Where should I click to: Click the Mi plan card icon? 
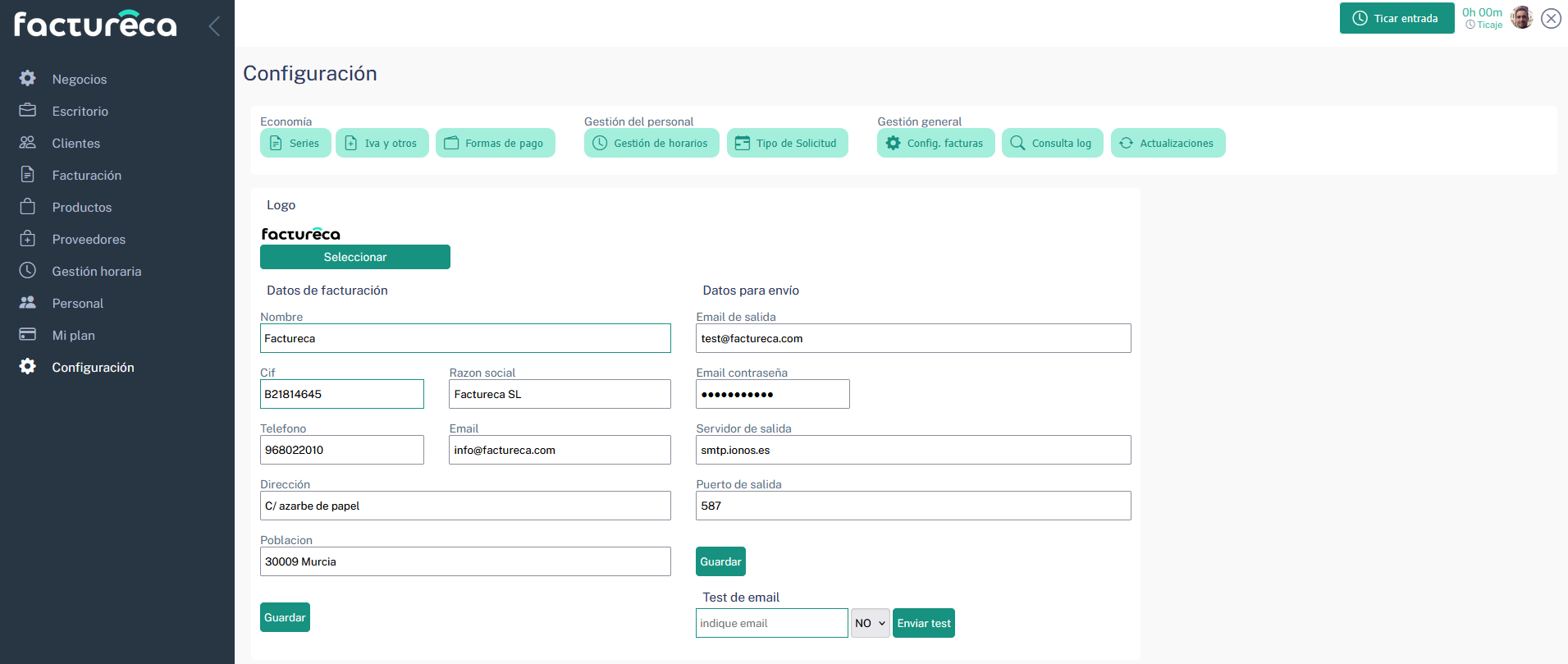28,334
